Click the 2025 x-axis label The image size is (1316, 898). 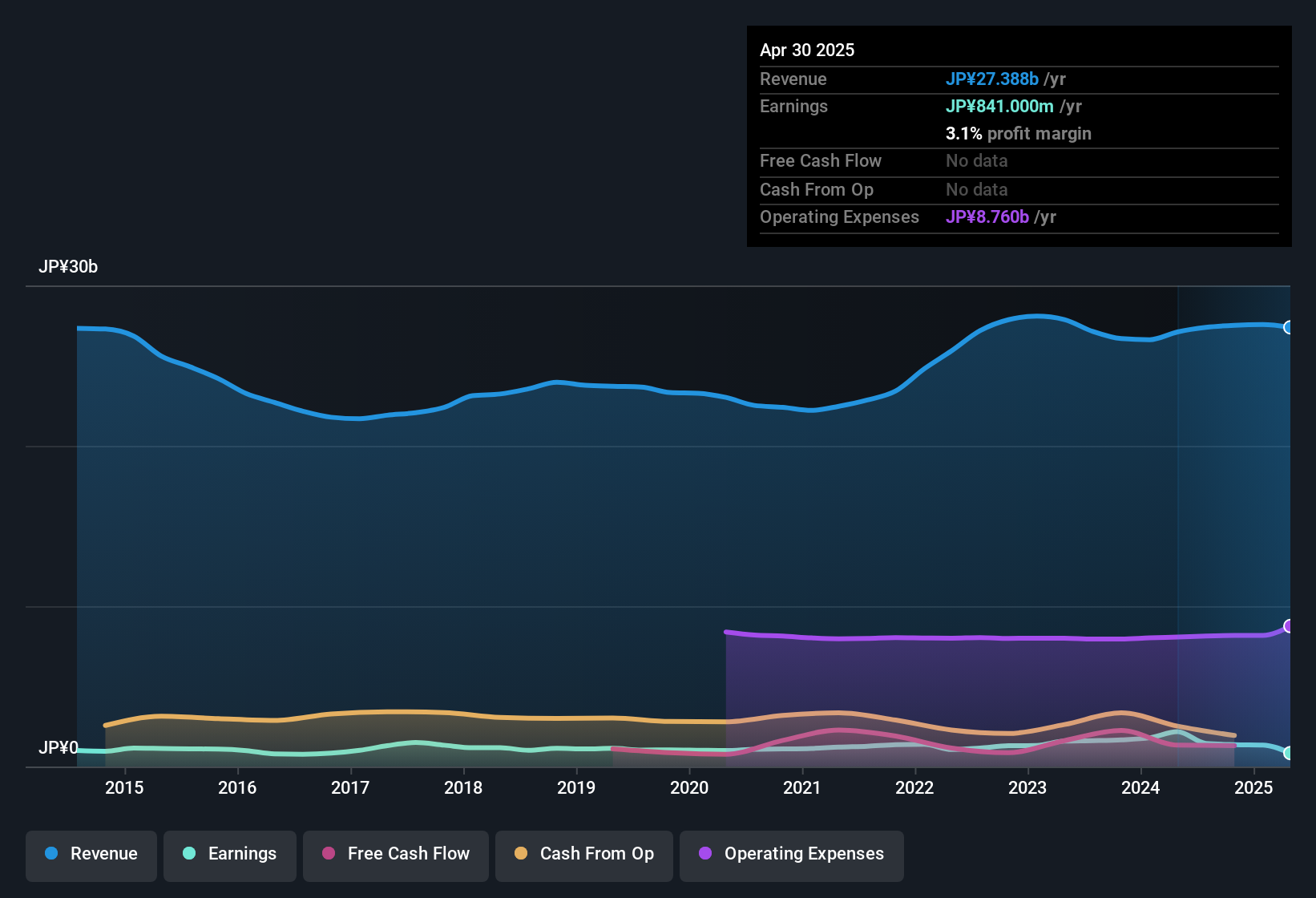1253,788
